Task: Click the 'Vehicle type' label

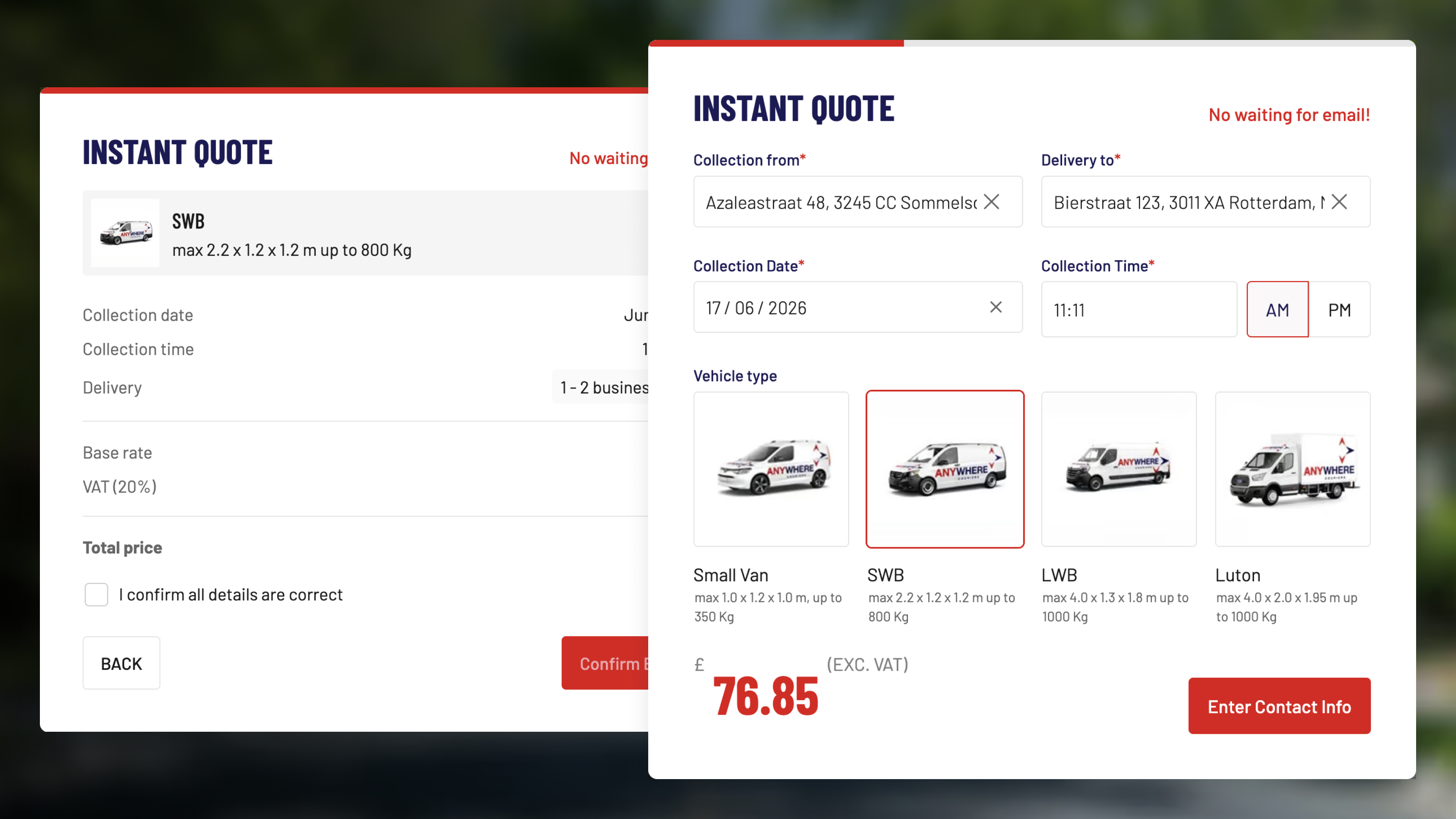Action: click(735, 376)
